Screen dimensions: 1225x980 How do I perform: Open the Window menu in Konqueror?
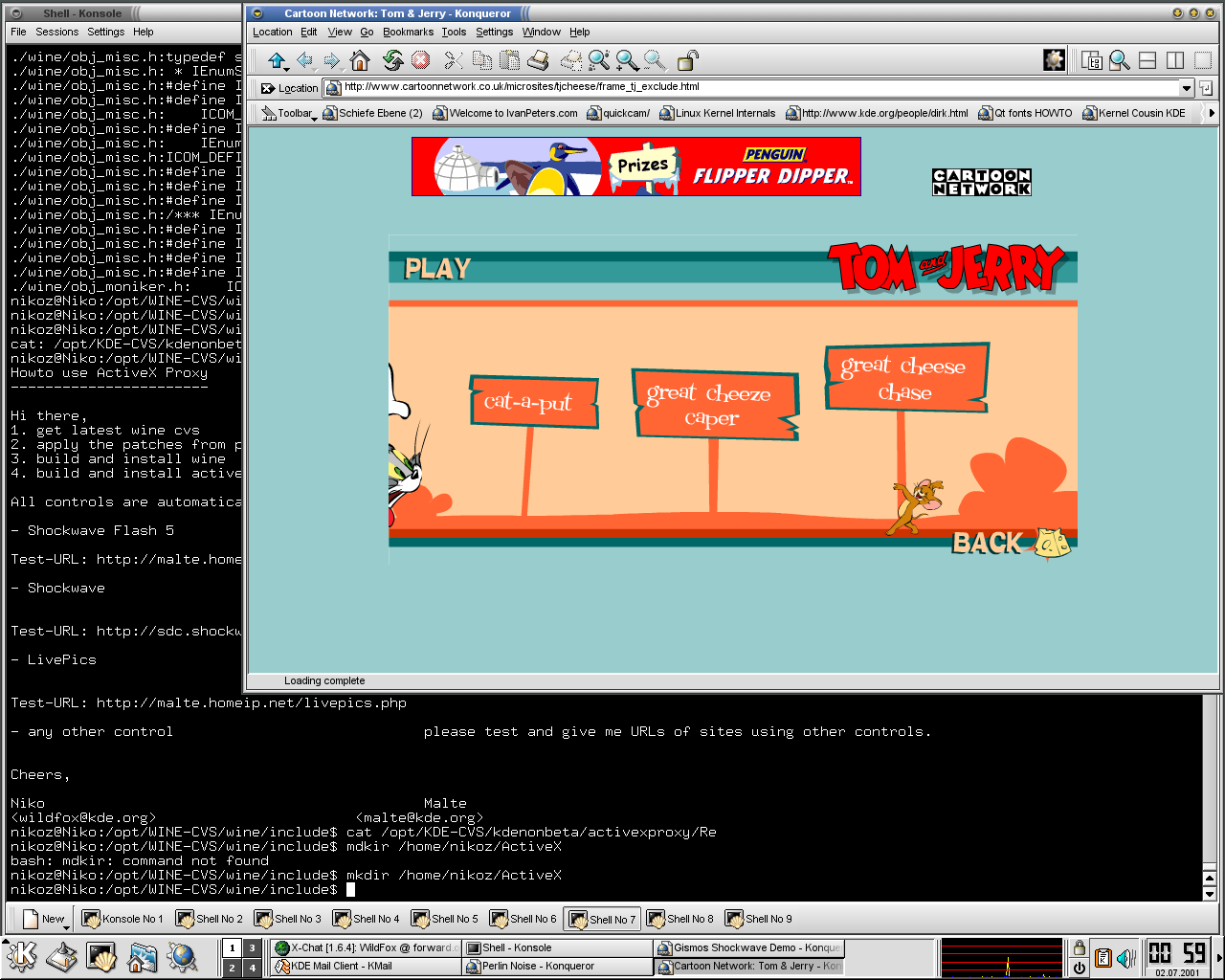tap(541, 32)
